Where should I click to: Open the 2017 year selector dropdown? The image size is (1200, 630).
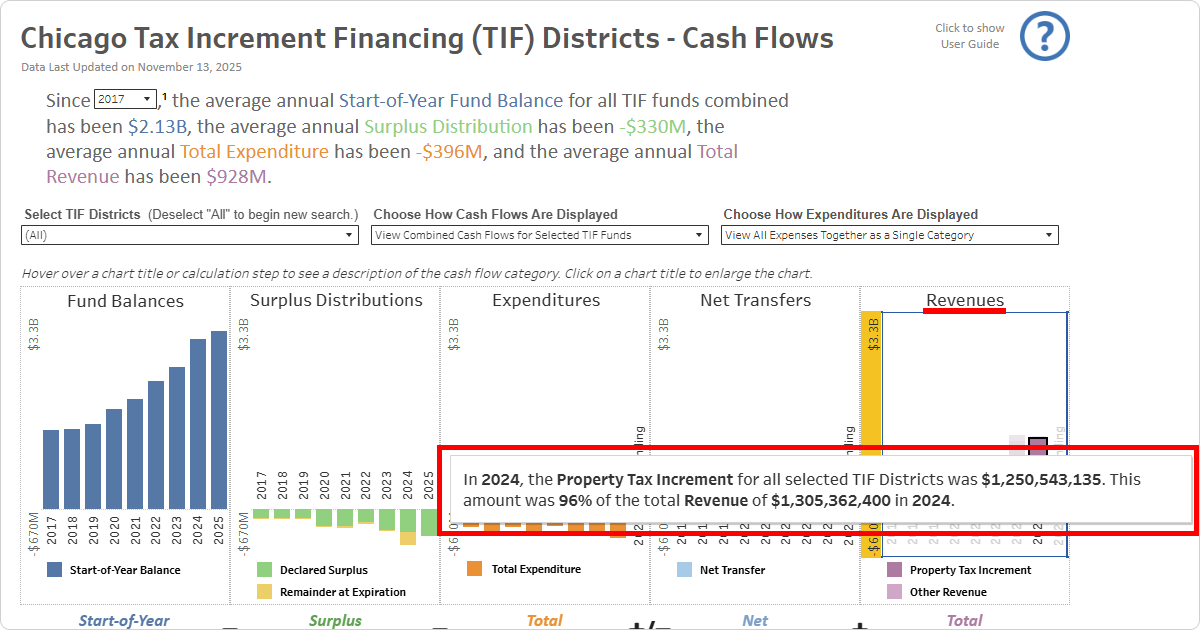pos(127,100)
